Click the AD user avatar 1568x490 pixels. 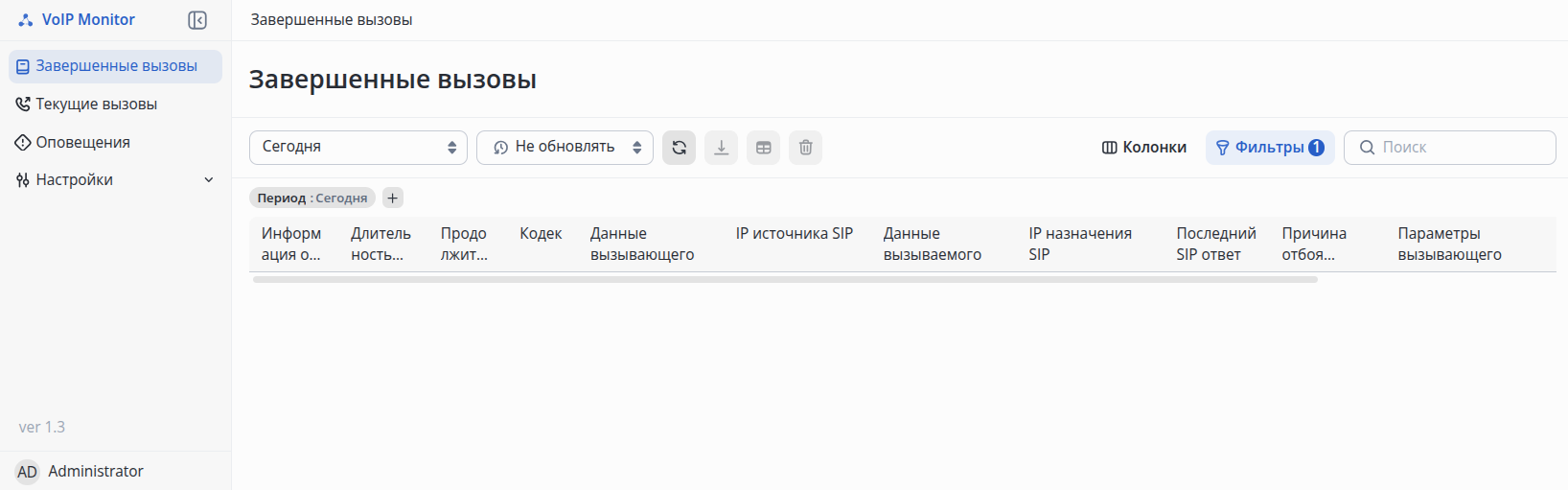[27, 472]
